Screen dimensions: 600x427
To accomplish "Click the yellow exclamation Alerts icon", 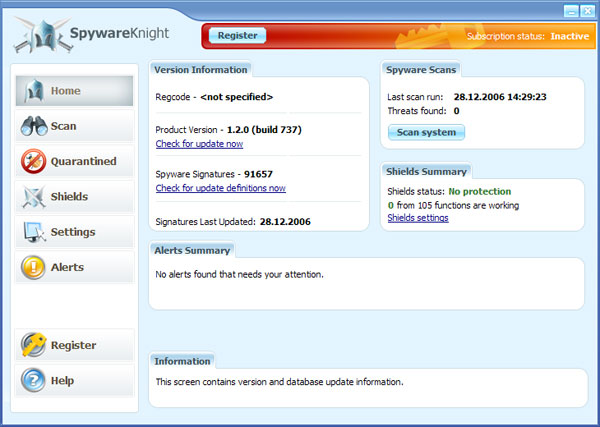I will tap(33, 267).
